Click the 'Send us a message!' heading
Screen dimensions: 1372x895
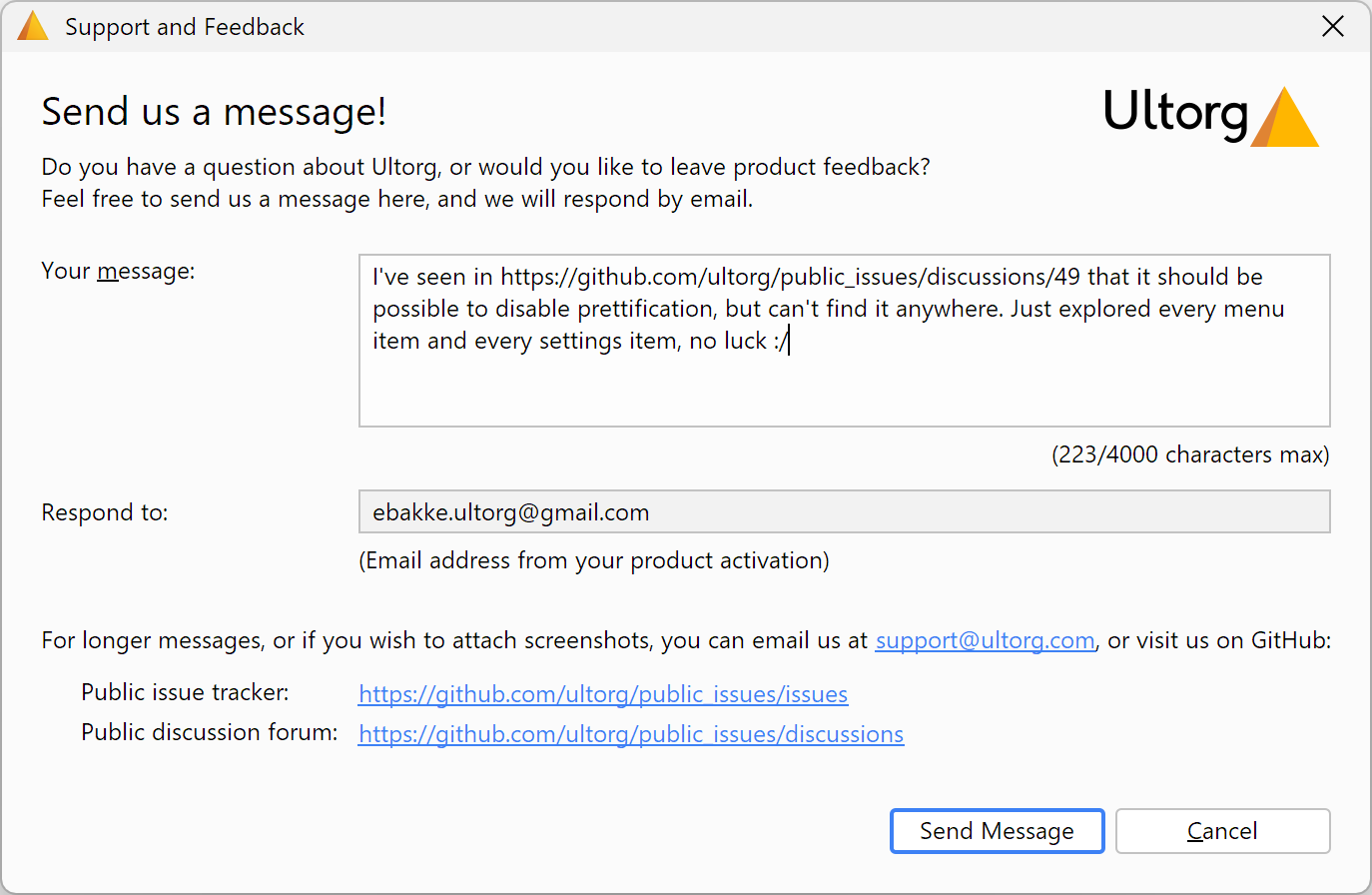[214, 112]
